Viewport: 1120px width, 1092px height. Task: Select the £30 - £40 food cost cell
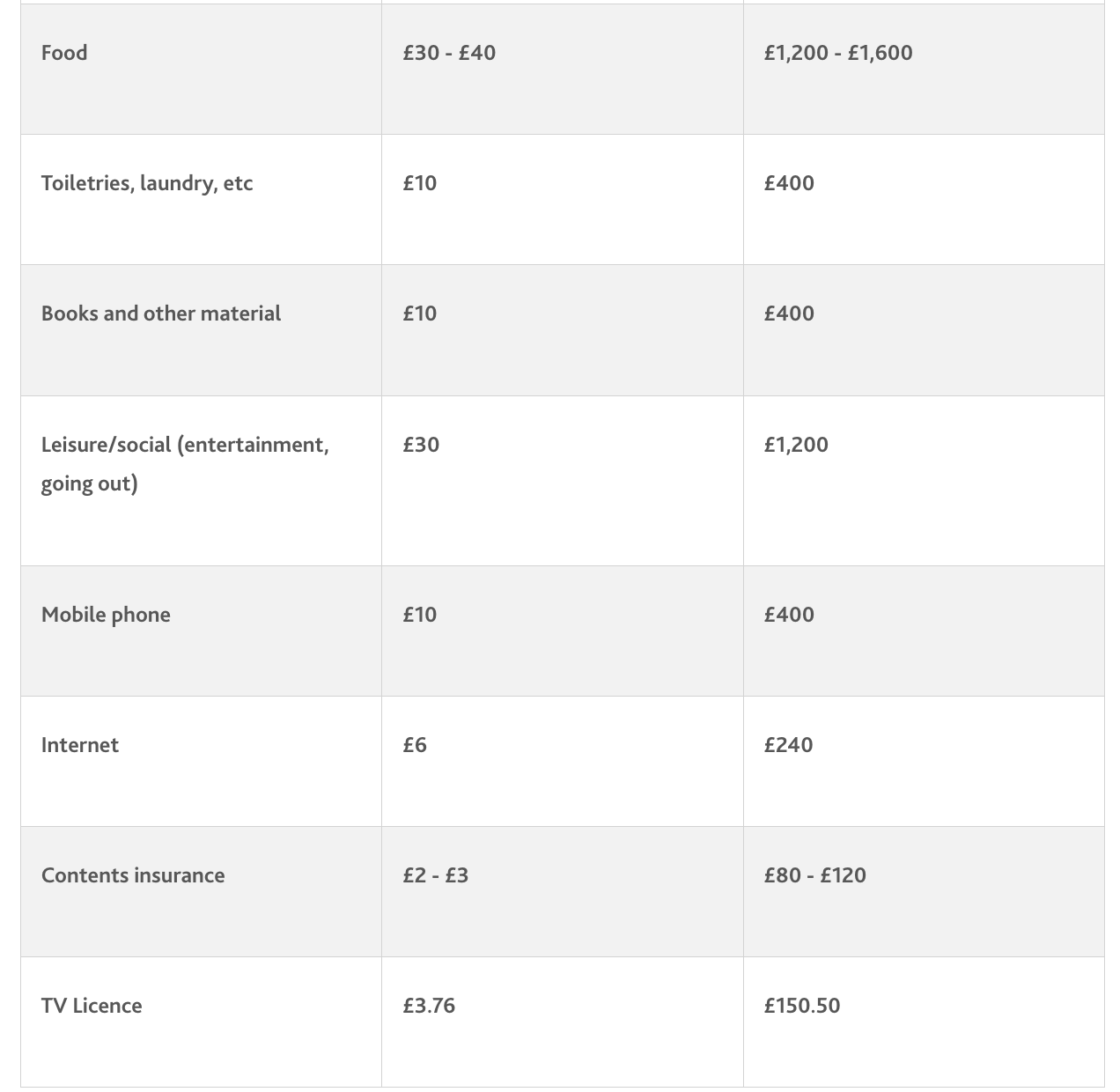(x=449, y=53)
